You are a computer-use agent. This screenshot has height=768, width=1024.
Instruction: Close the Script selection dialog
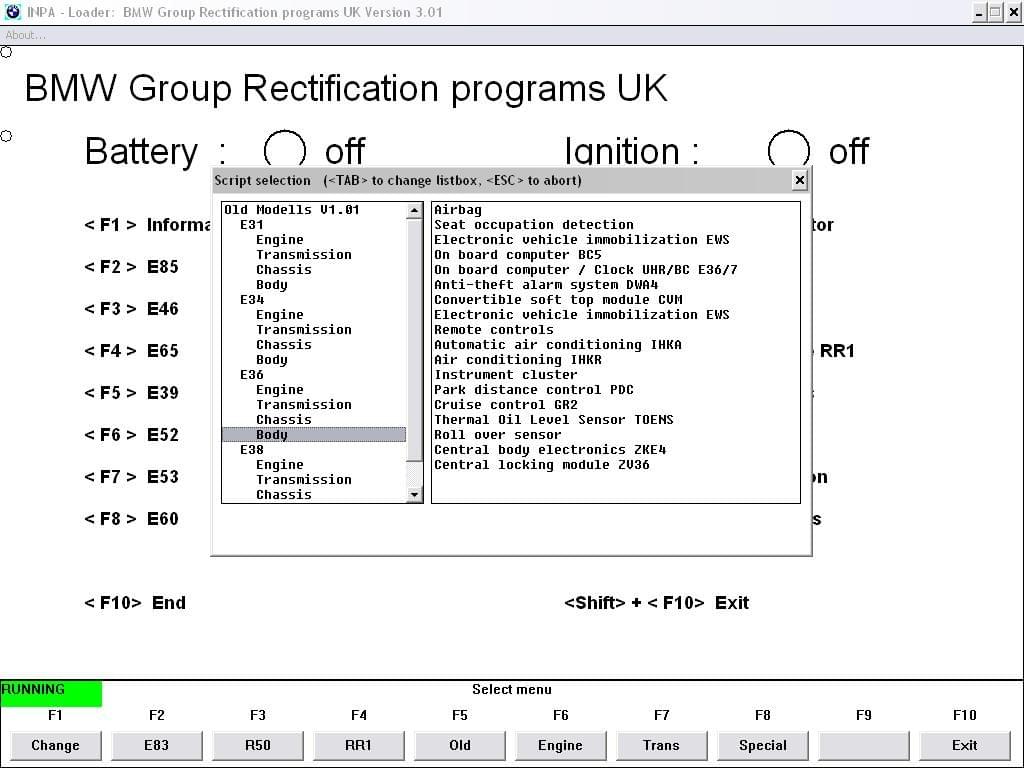pyautogui.click(x=799, y=180)
